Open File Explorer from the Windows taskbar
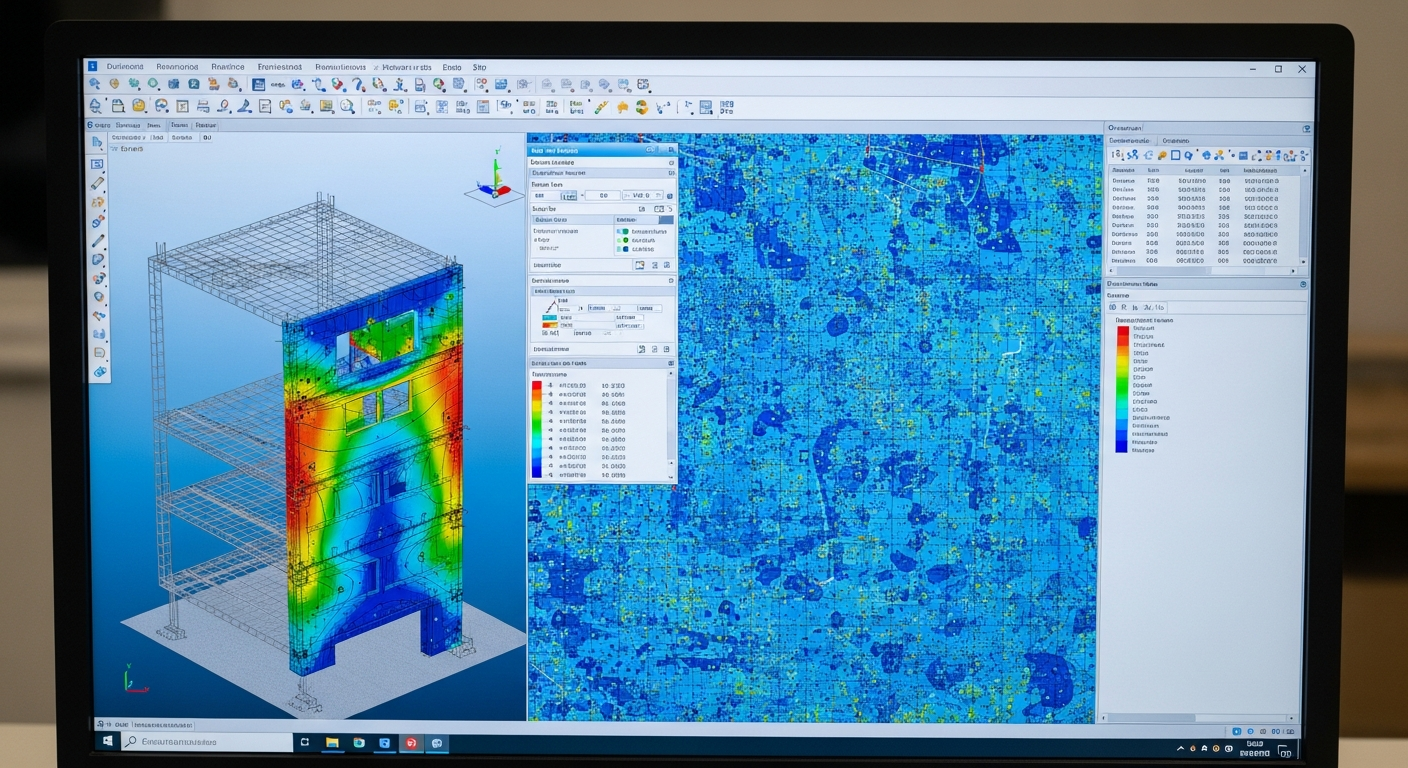This screenshot has width=1408, height=768. pyautogui.click(x=331, y=743)
